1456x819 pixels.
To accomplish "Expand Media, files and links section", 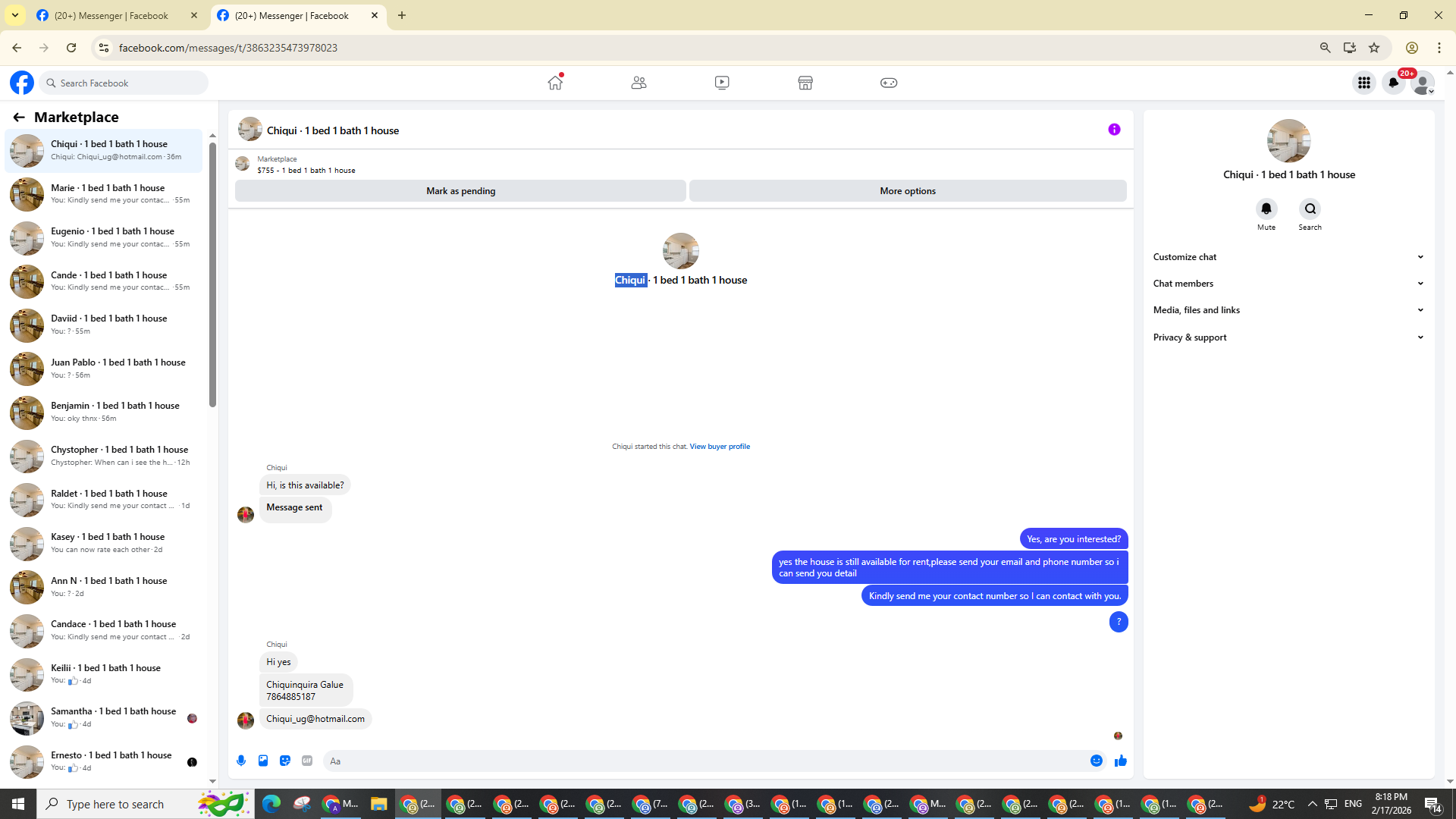I will 1288,310.
